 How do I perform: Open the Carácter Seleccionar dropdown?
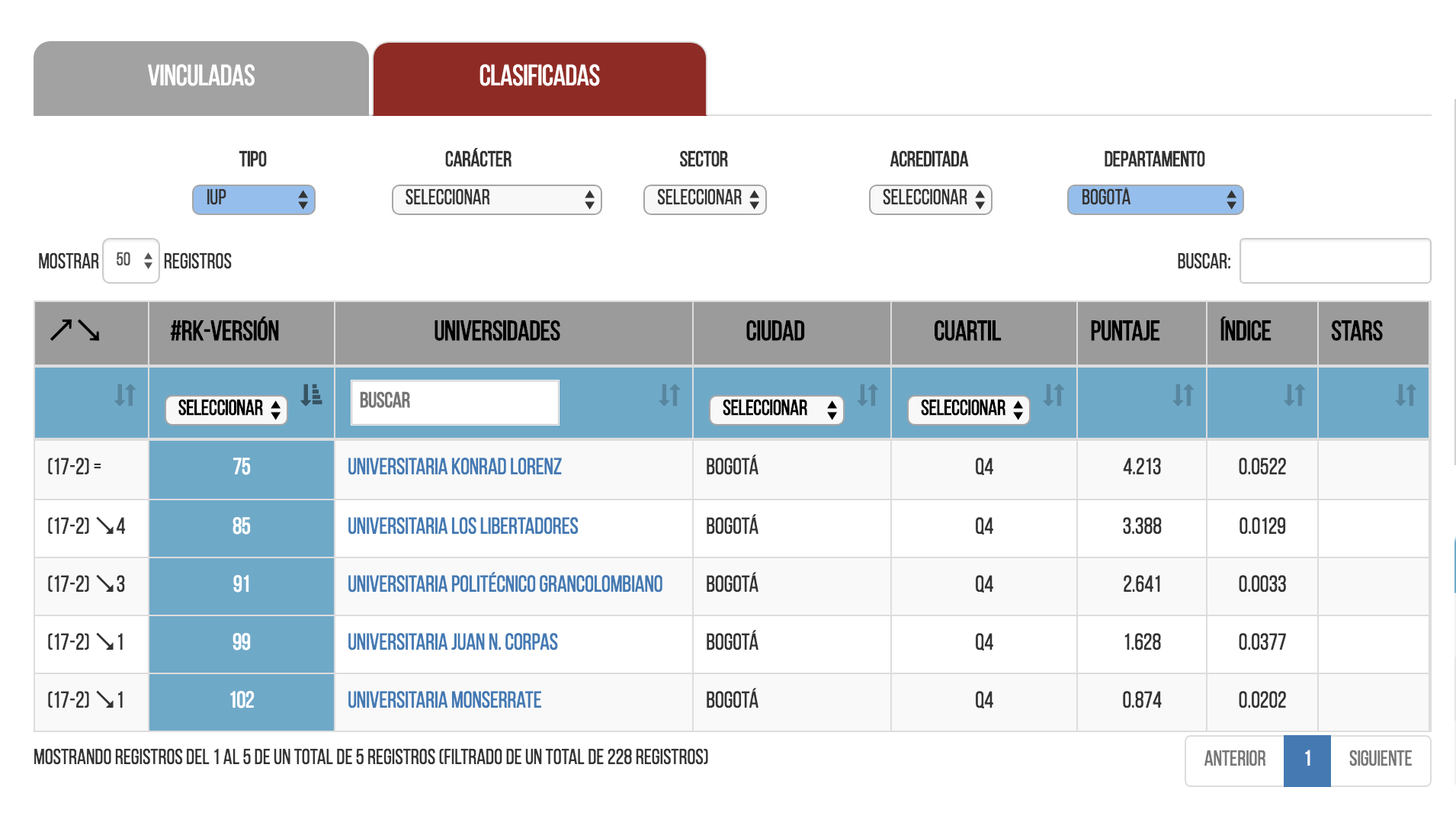coord(497,199)
